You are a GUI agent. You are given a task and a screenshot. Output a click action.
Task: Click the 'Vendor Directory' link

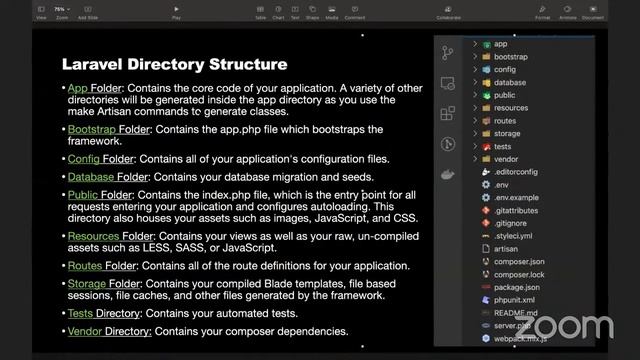[109, 331]
